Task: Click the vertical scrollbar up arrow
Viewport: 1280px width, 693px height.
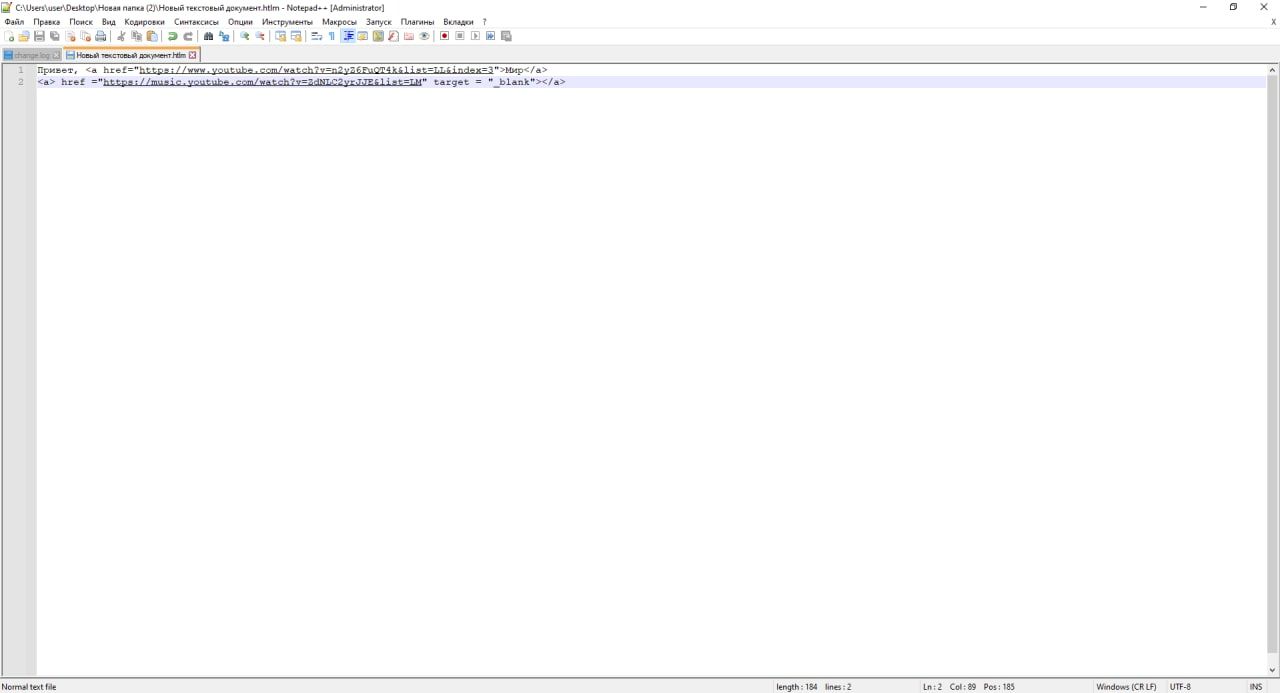Action: pyautogui.click(x=1273, y=70)
